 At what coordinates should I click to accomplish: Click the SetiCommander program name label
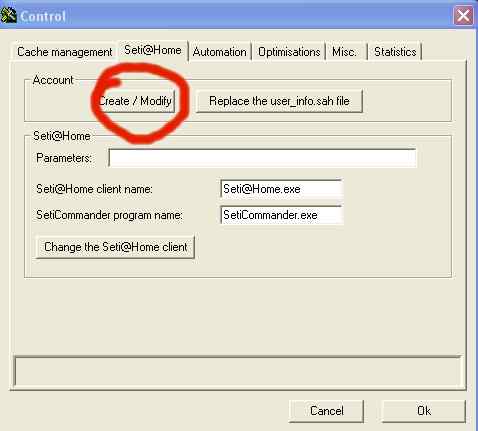tap(109, 215)
